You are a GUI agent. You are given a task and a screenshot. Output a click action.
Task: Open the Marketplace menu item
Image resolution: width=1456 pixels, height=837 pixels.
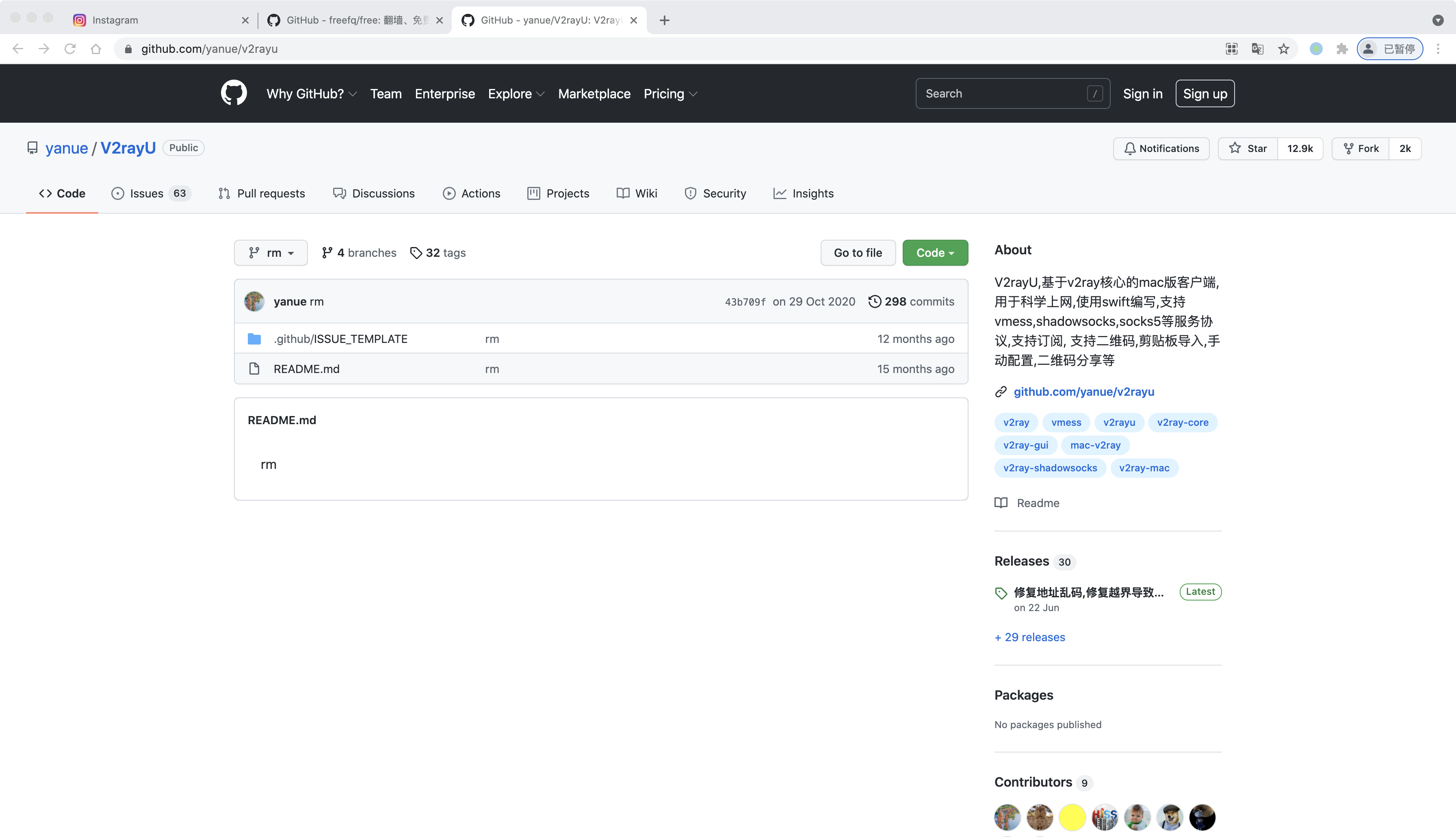594,94
